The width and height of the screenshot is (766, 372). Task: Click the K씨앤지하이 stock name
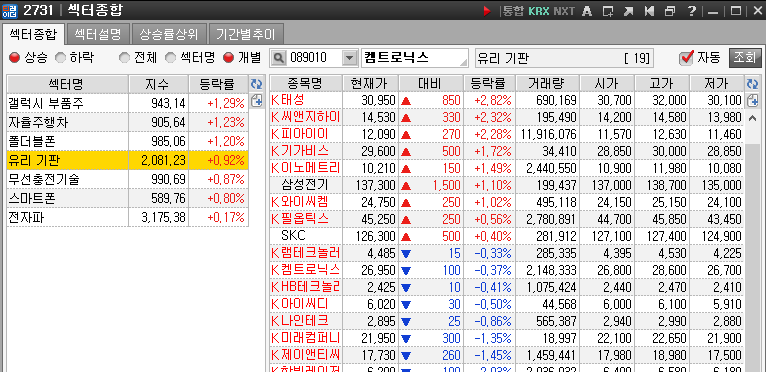(x=306, y=117)
